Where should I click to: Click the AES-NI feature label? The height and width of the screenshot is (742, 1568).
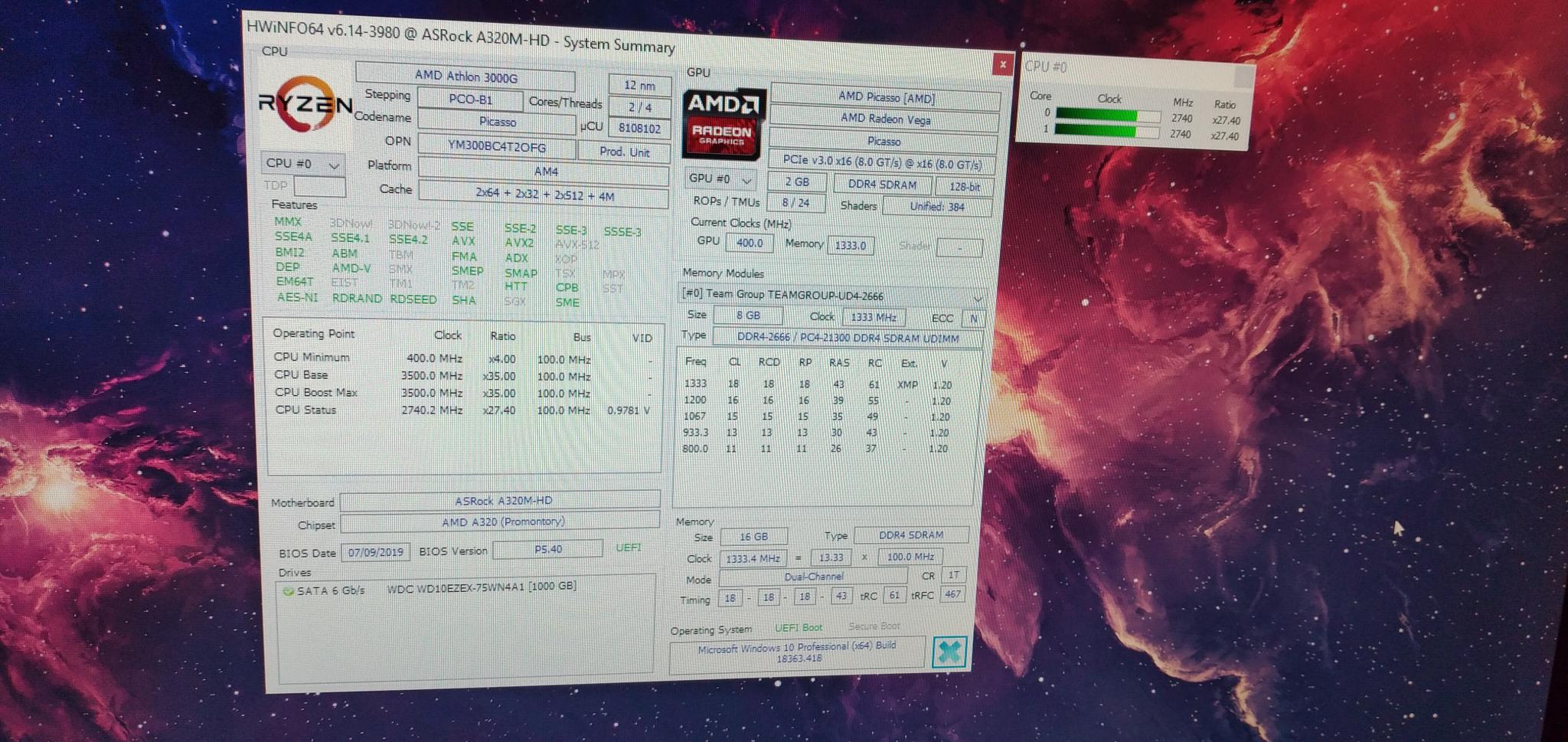[297, 297]
